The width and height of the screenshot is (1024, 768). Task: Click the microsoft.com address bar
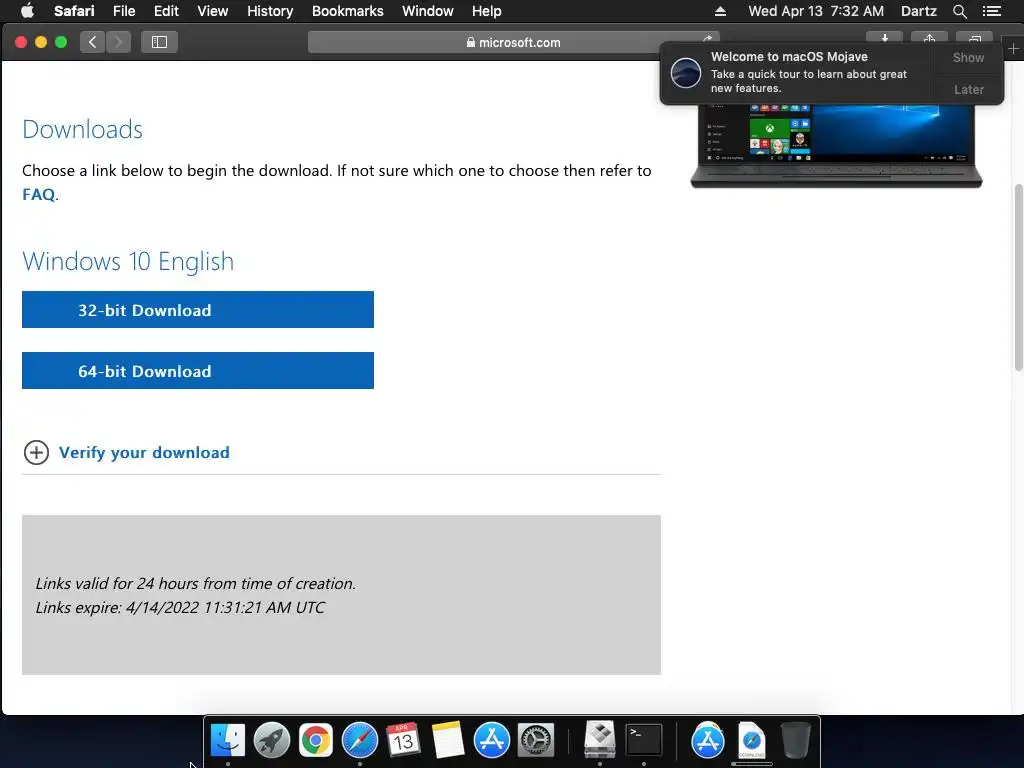[x=513, y=42]
